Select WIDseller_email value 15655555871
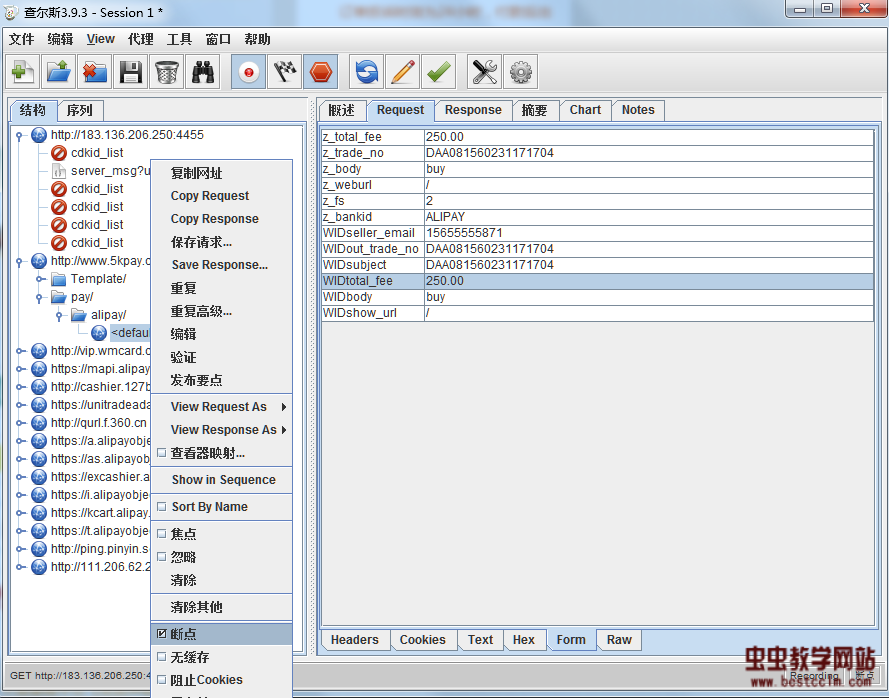Viewport: 889px width, 698px height. point(649,233)
